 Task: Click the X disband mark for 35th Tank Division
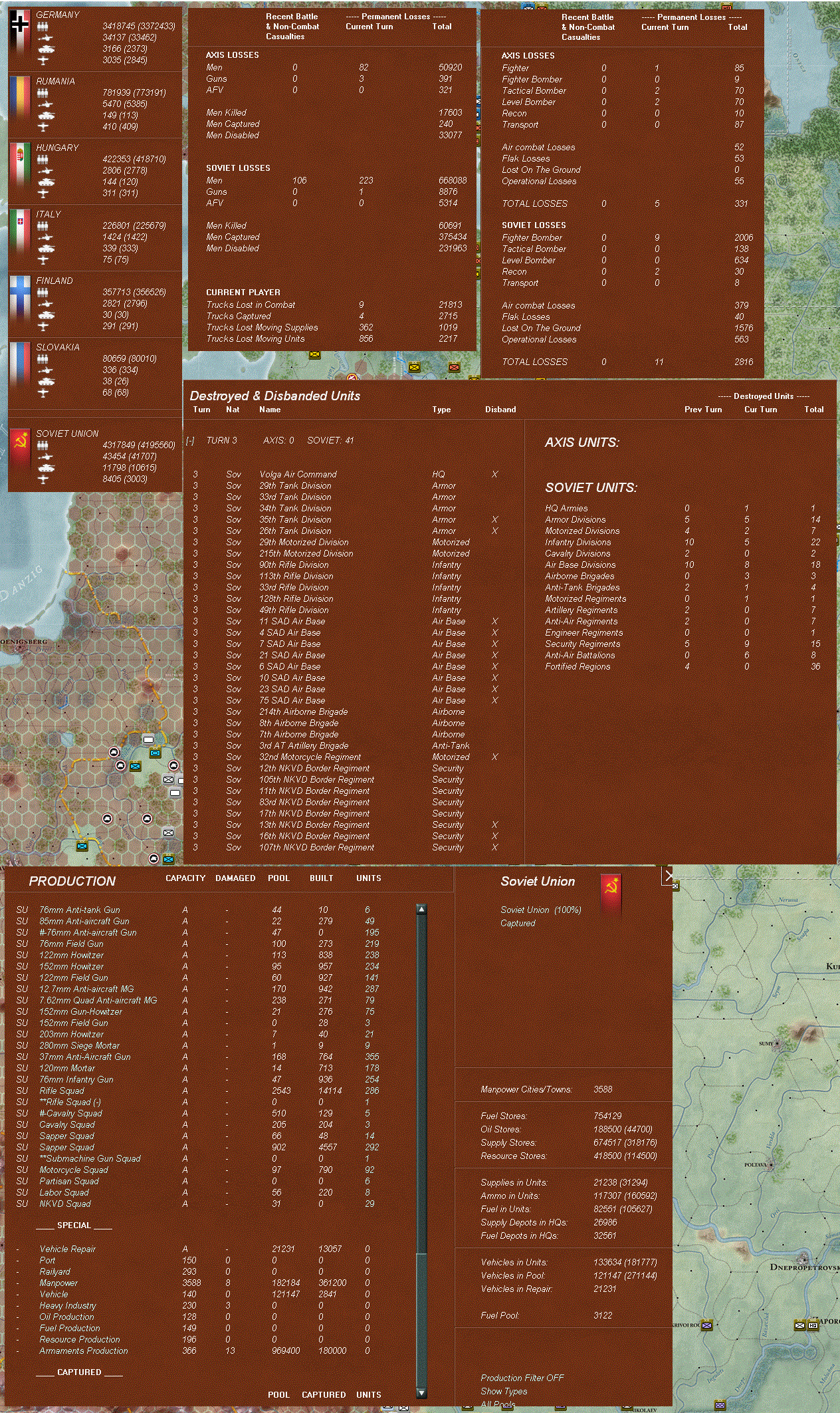(x=494, y=520)
